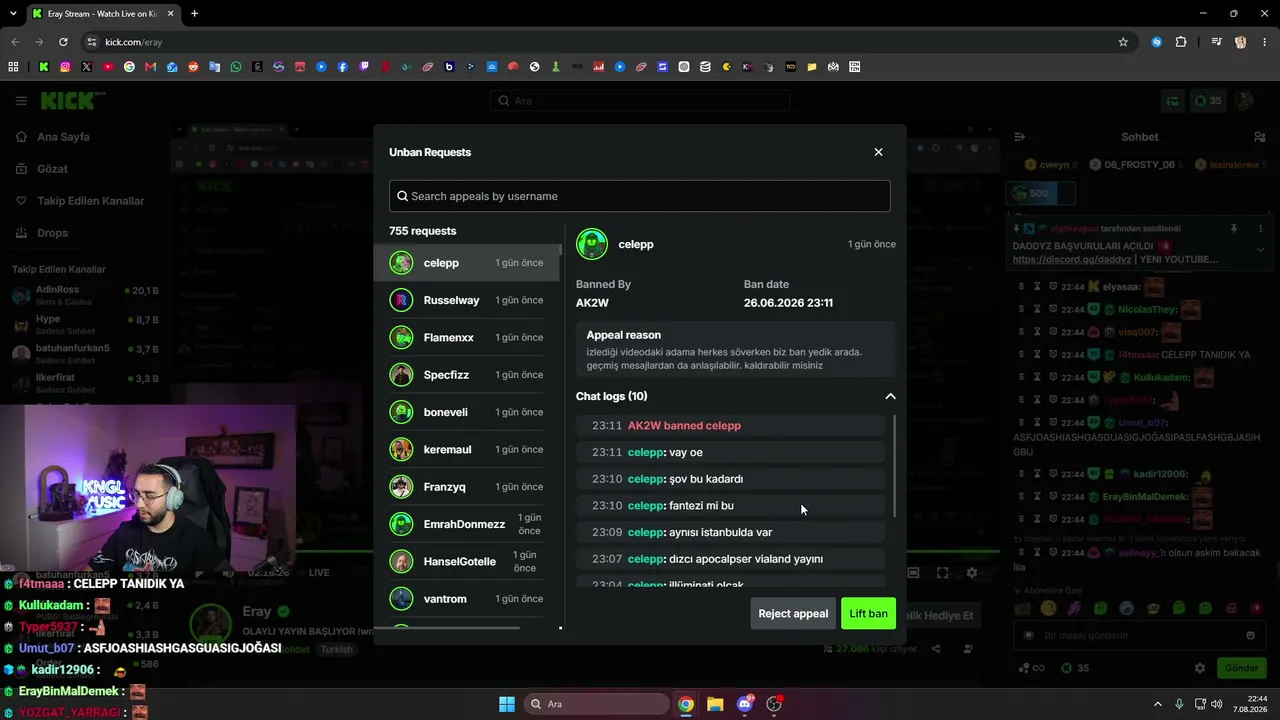
Task: Open a new Chrome tab
Action: click(194, 14)
